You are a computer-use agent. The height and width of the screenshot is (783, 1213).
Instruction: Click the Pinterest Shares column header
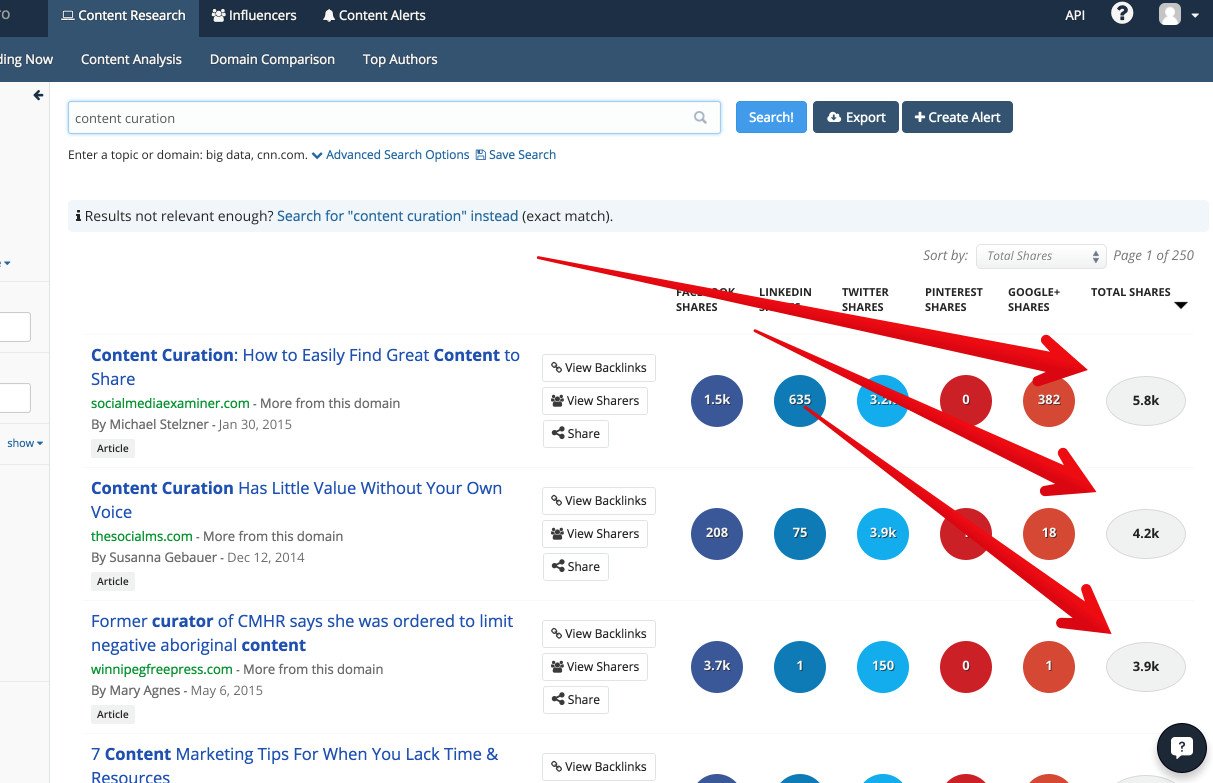(954, 300)
